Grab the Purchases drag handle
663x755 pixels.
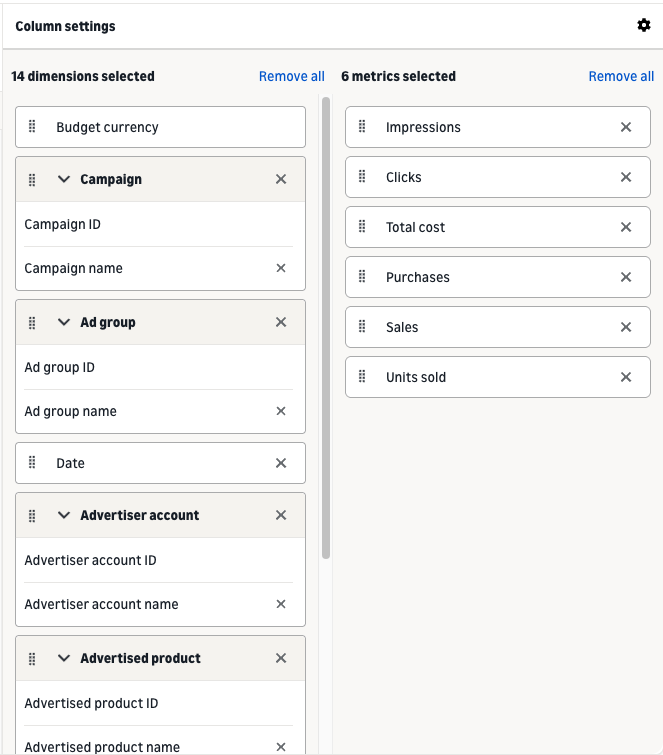click(362, 276)
